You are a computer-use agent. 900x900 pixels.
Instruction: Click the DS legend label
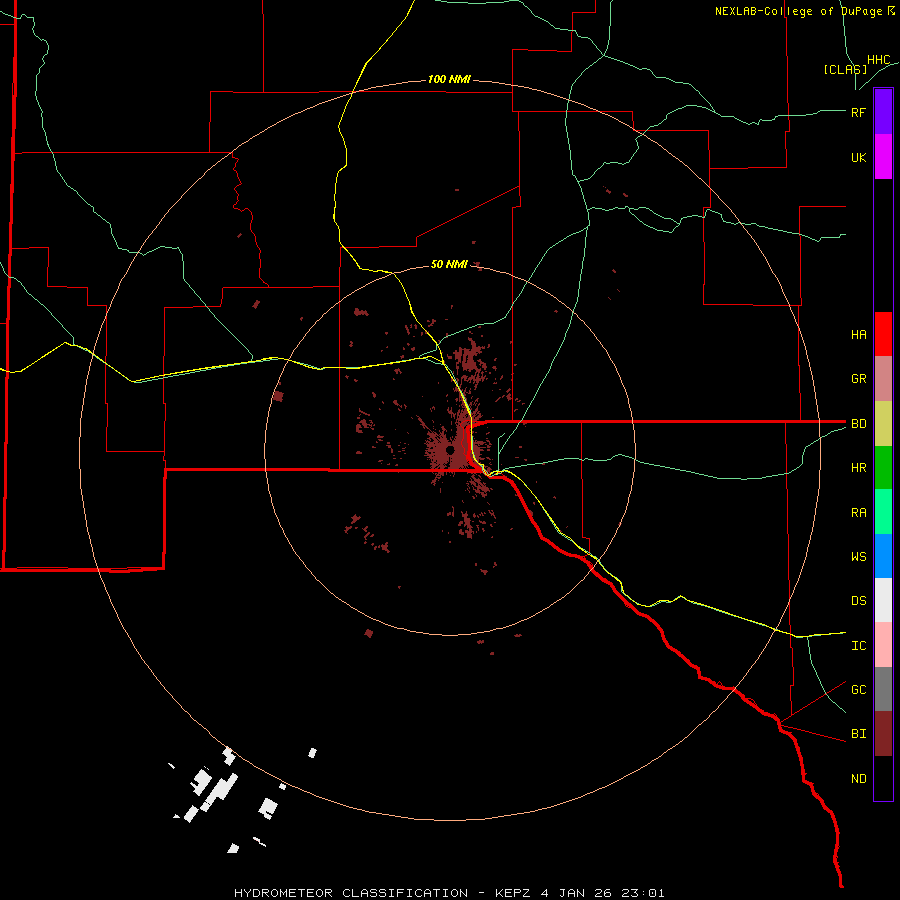858,600
